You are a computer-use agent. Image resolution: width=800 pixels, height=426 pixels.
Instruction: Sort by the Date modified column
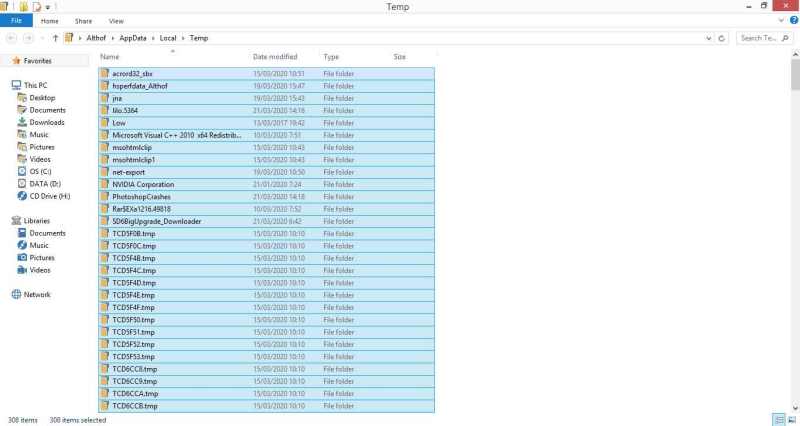click(x=275, y=57)
